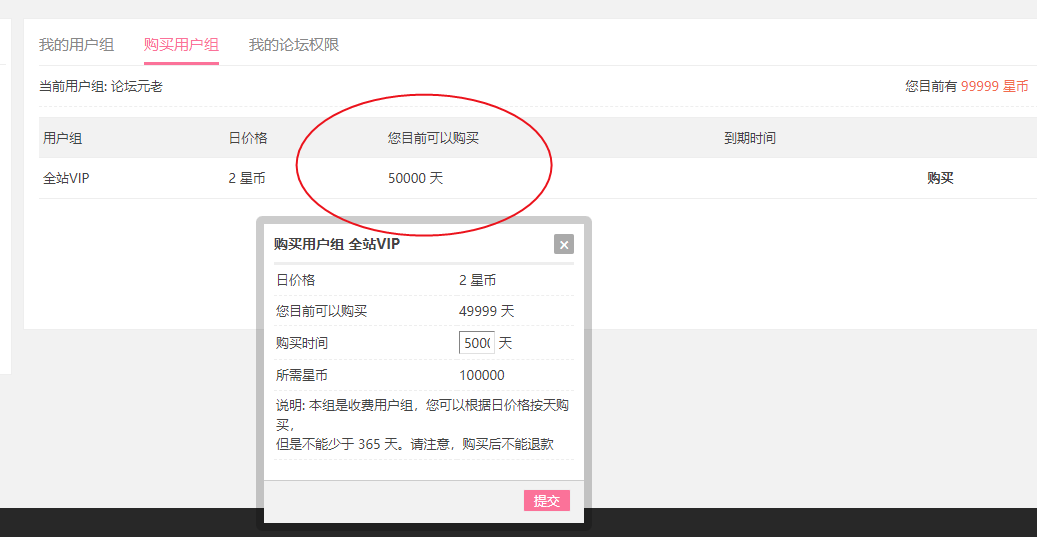
Task: Switch to 我的论坛权限 tab
Action: tap(294, 45)
